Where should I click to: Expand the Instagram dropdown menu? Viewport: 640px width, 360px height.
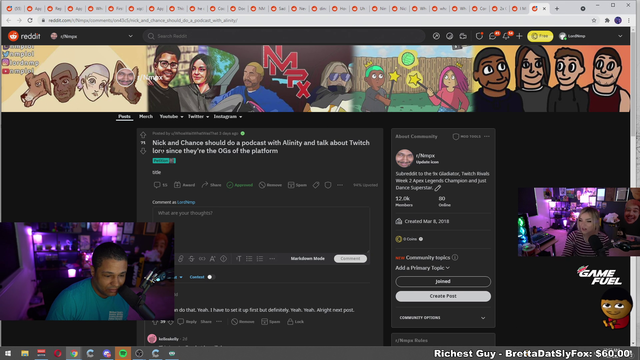point(228,117)
